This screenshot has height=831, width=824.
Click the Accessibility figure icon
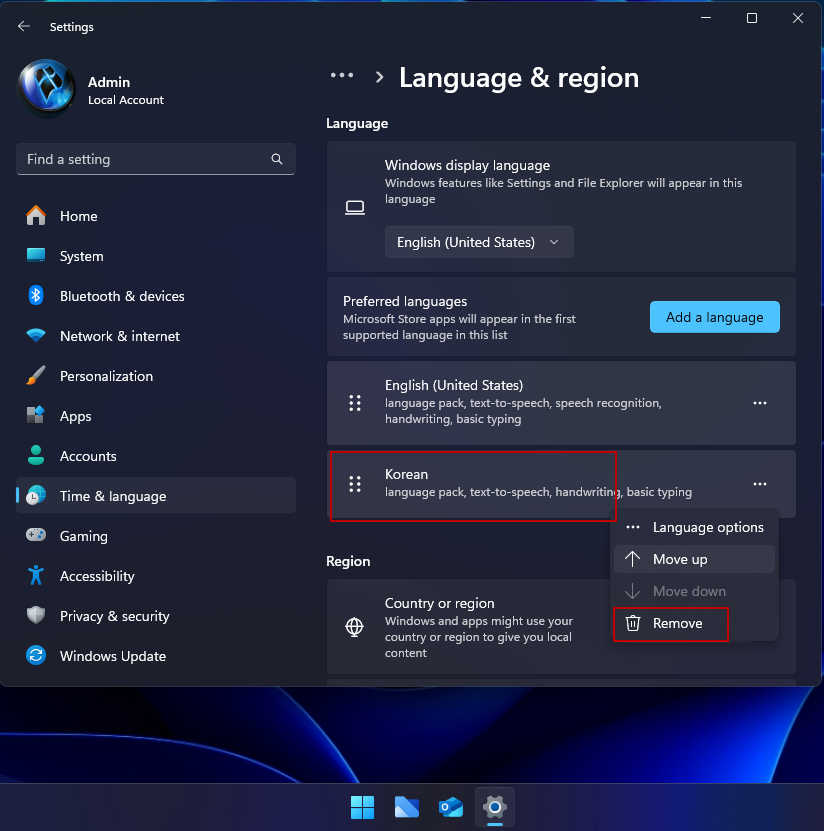click(36, 576)
